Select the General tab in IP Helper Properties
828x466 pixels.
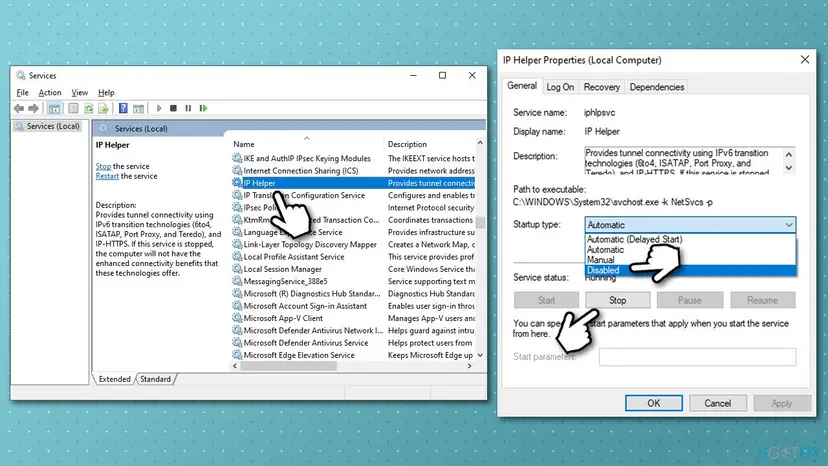pos(522,86)
